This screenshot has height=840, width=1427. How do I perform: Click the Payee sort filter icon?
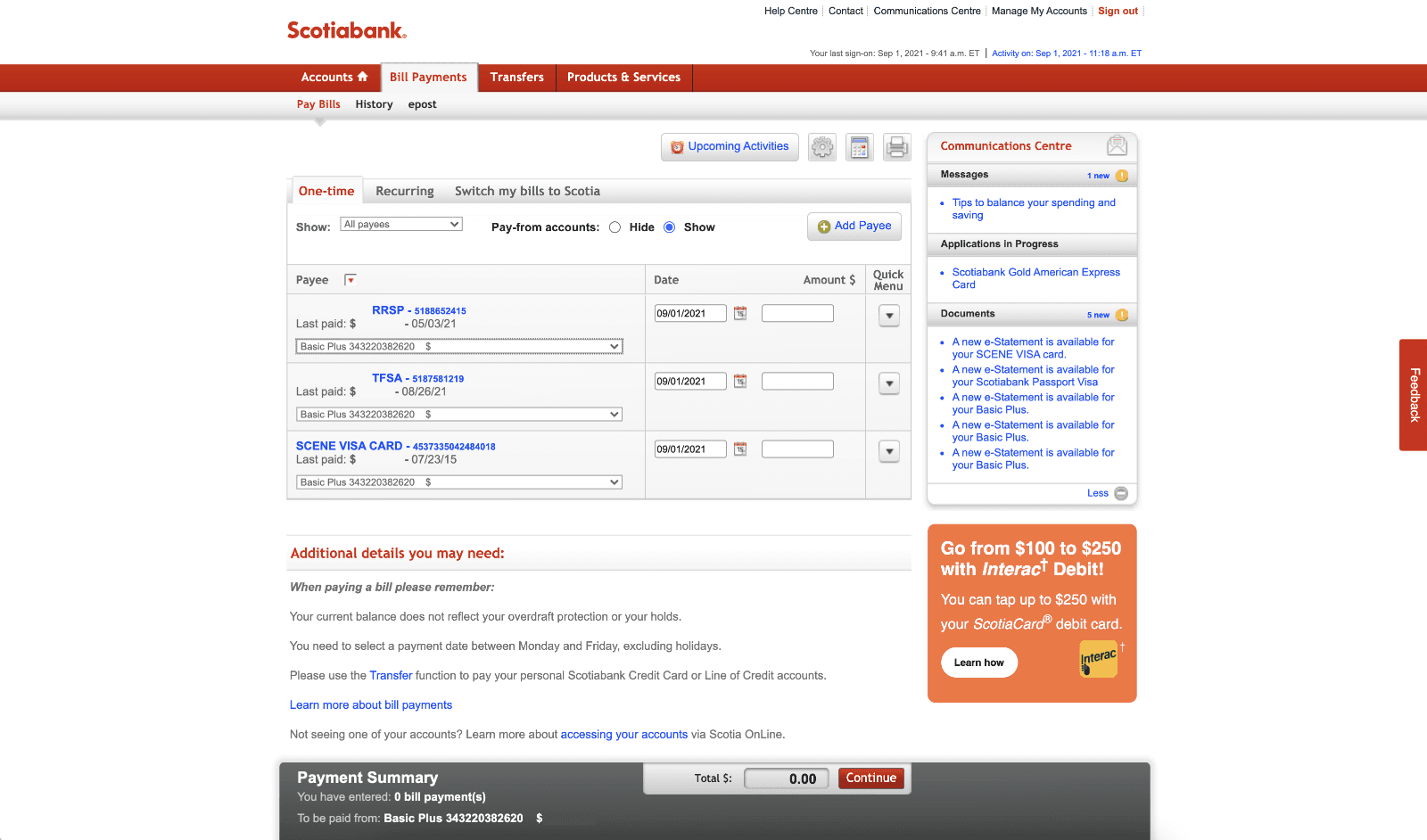point(351,280)
